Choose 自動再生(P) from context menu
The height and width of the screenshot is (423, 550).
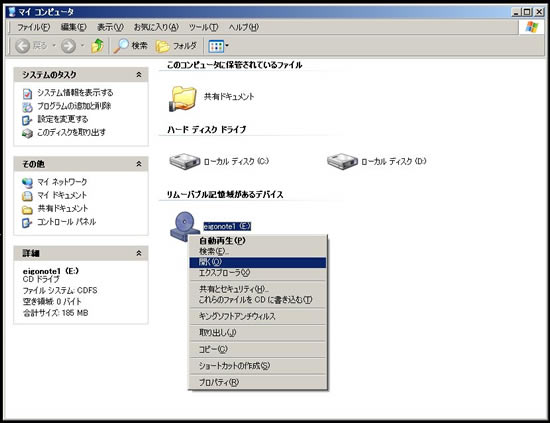(258, 241)
